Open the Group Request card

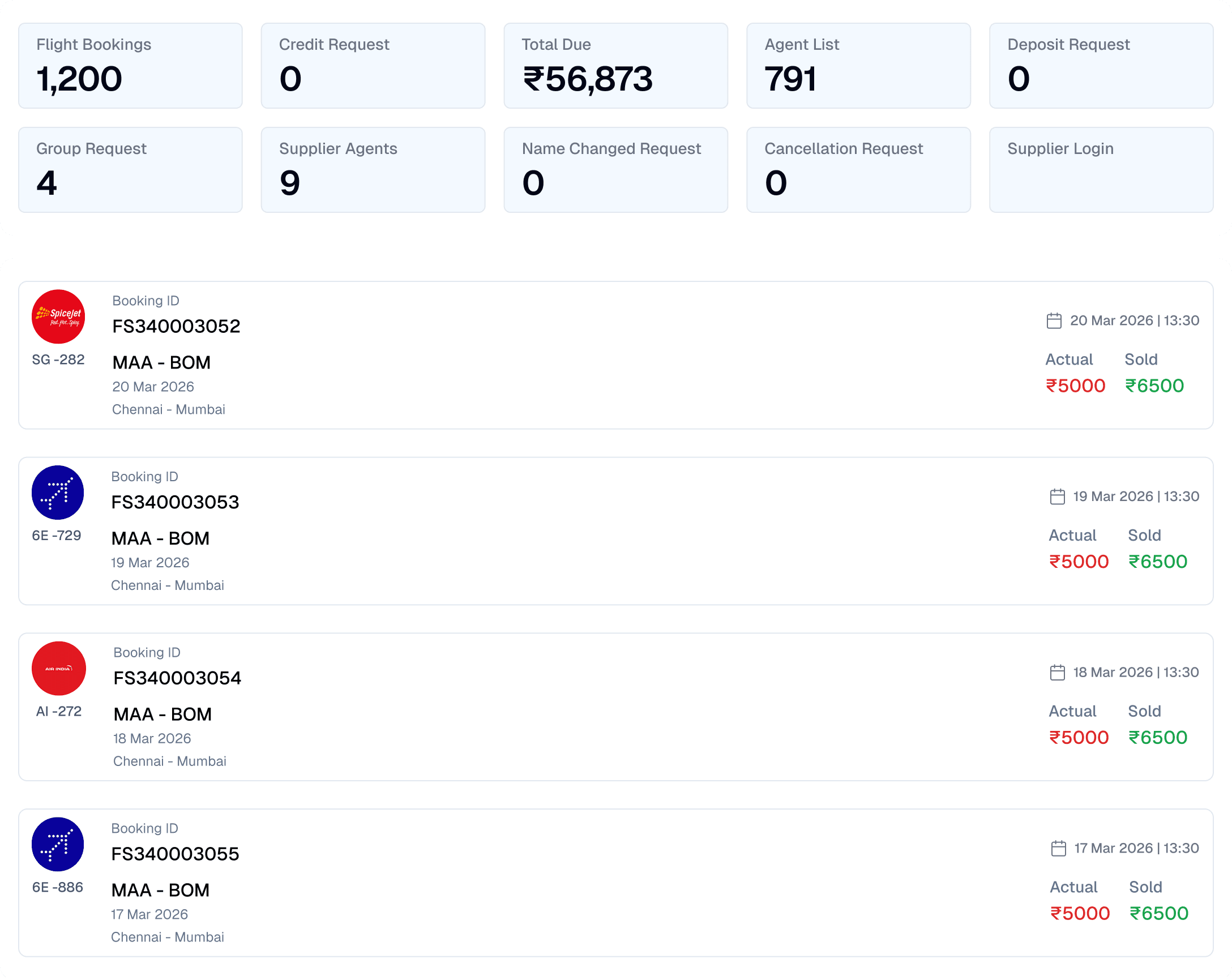coord(130,170)
